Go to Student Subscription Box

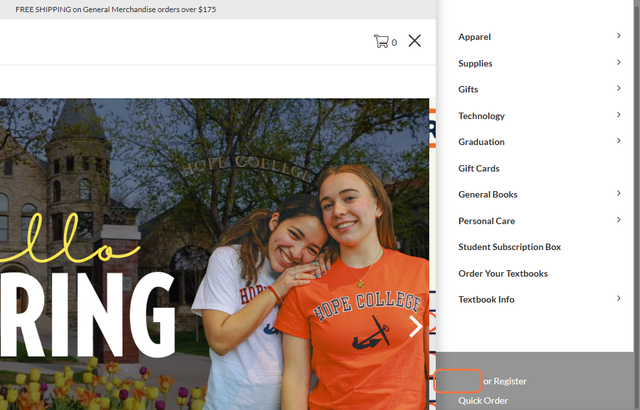coord(509,247)
